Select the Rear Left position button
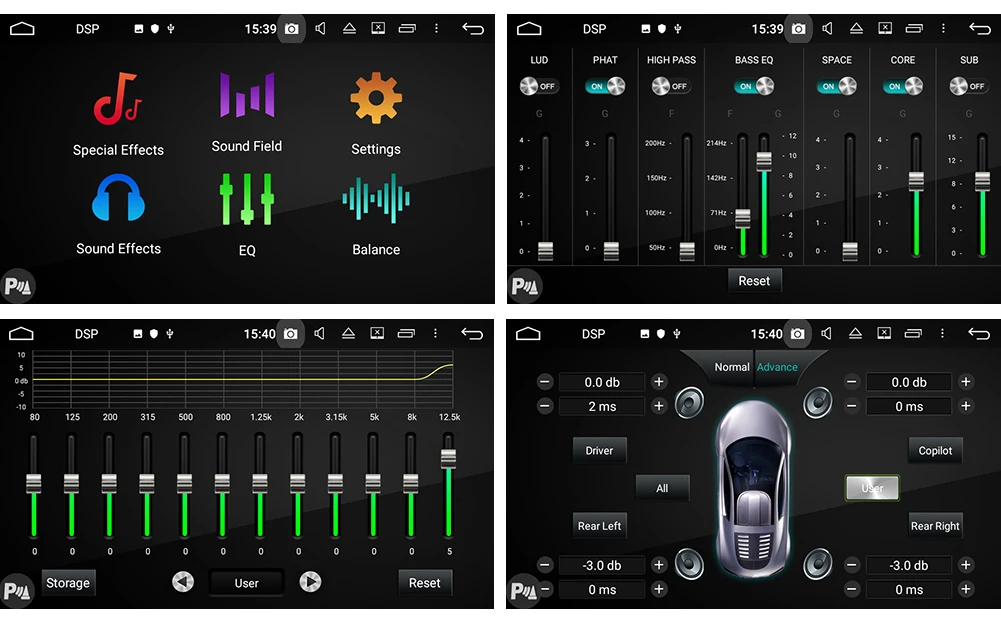The width and height of the screenshot is (1001, 624). tap(599, 526)
